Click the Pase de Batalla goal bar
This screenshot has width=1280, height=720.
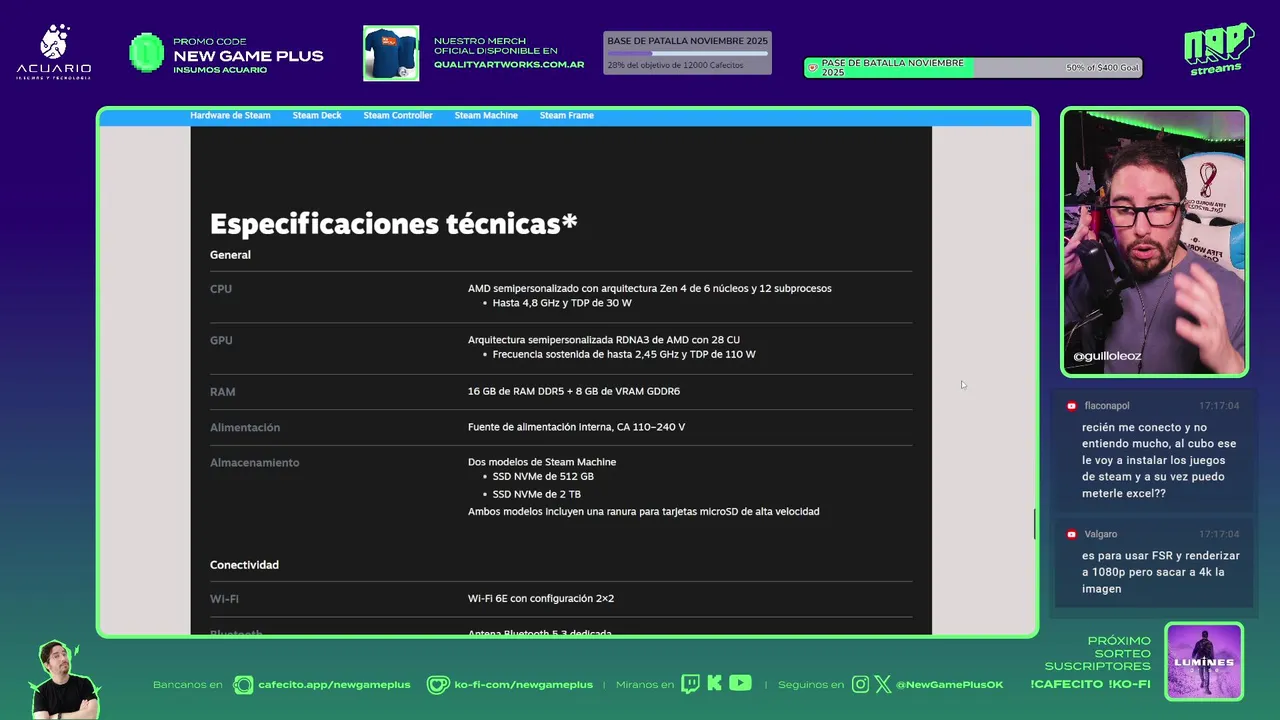[973, 68]
